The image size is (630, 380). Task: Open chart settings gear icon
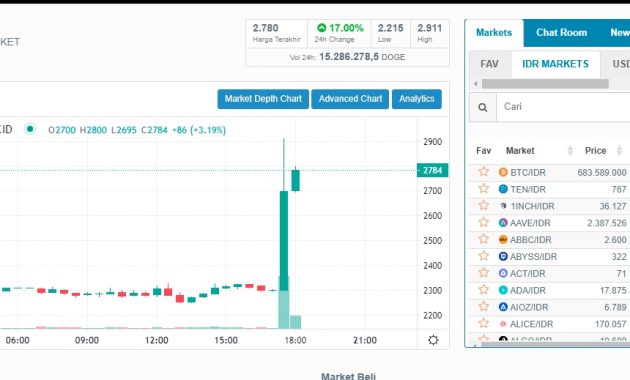pos(433,340)
